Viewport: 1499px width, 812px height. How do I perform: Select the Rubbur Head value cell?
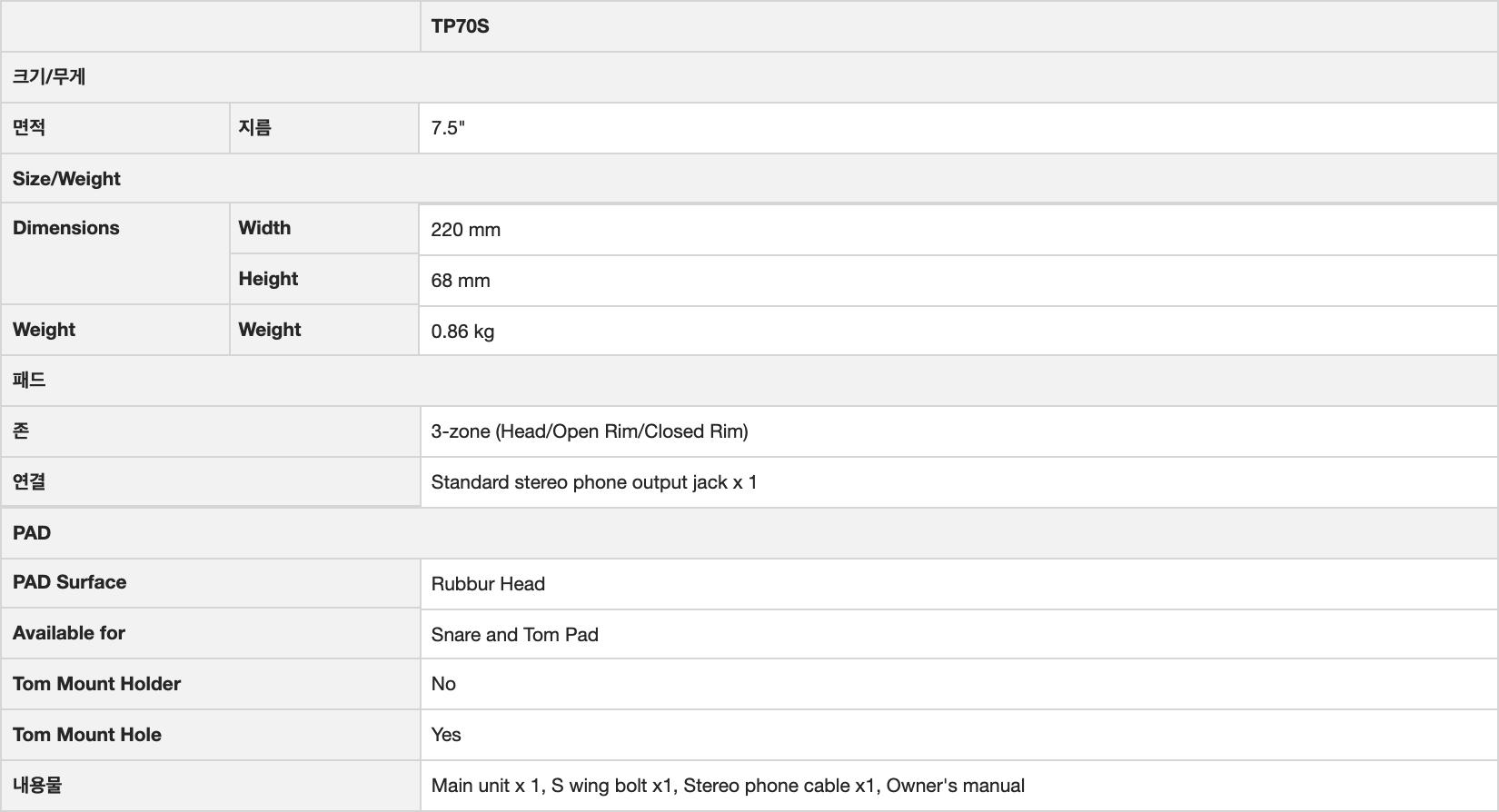488,584
